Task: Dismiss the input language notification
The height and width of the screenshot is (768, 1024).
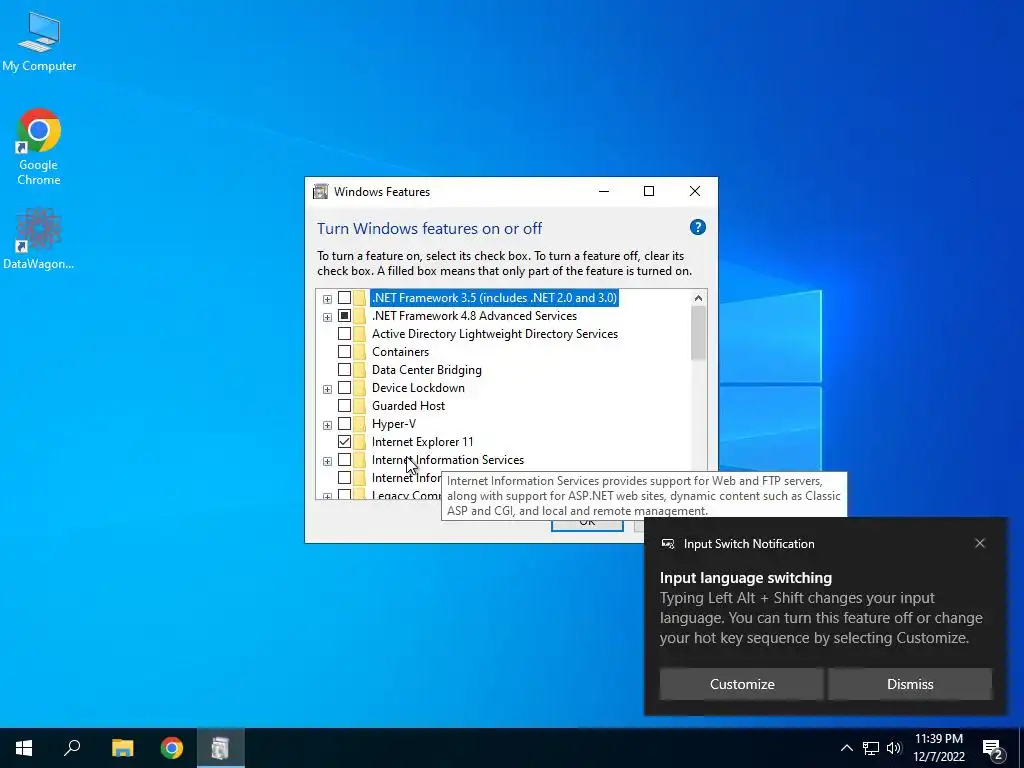Action: pos(910,684)
